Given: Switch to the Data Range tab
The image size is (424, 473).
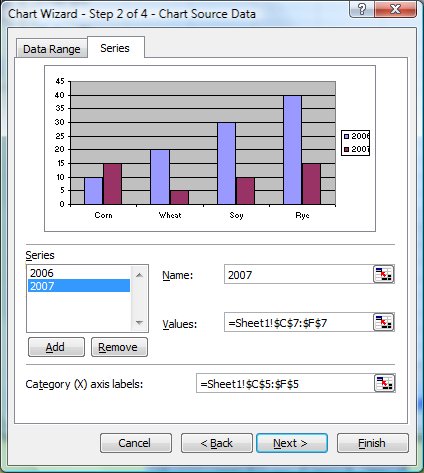Looking at the screenshot, I should [52, 49].
